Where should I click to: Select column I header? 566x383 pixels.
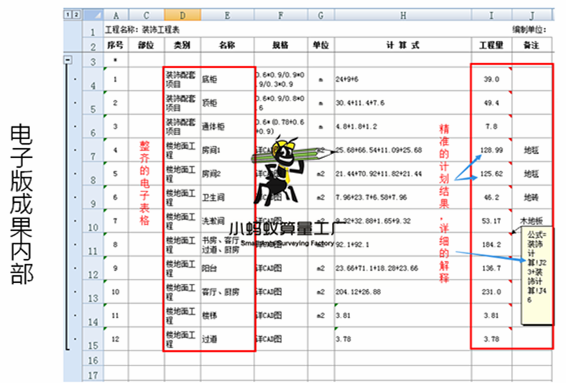pyautogui.click(x=491, y=15)
